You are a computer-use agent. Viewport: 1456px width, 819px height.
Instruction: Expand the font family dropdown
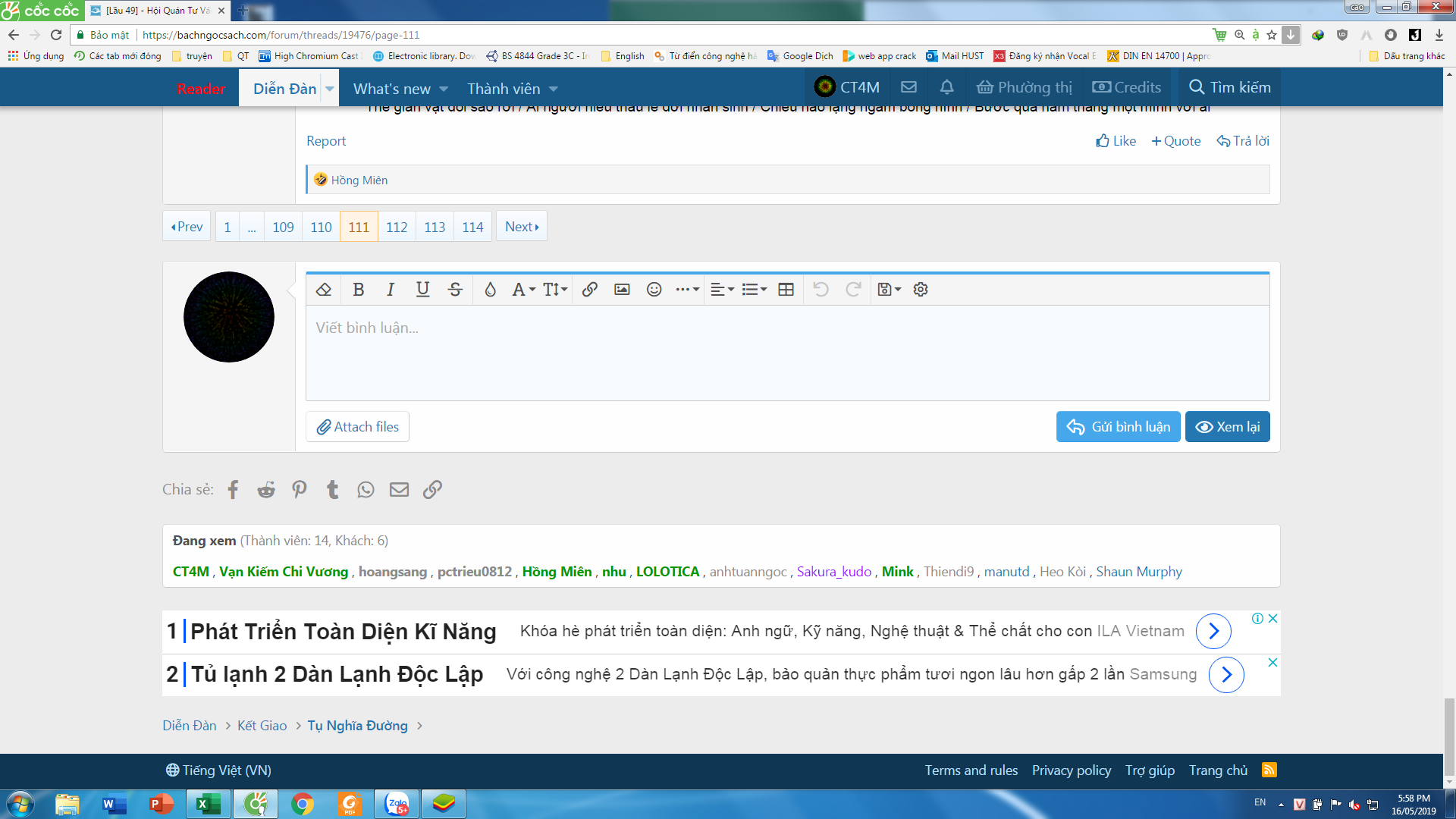pos(523,290)
